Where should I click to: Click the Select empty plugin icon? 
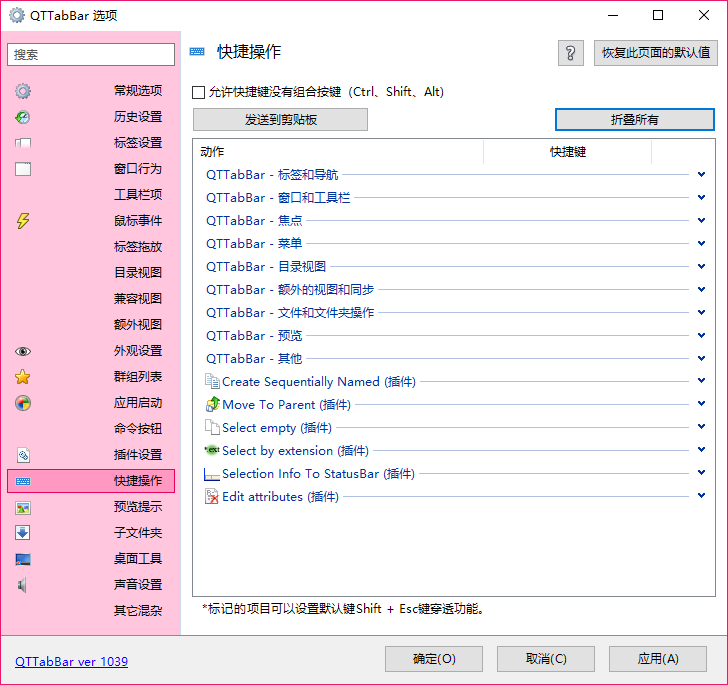212,427
